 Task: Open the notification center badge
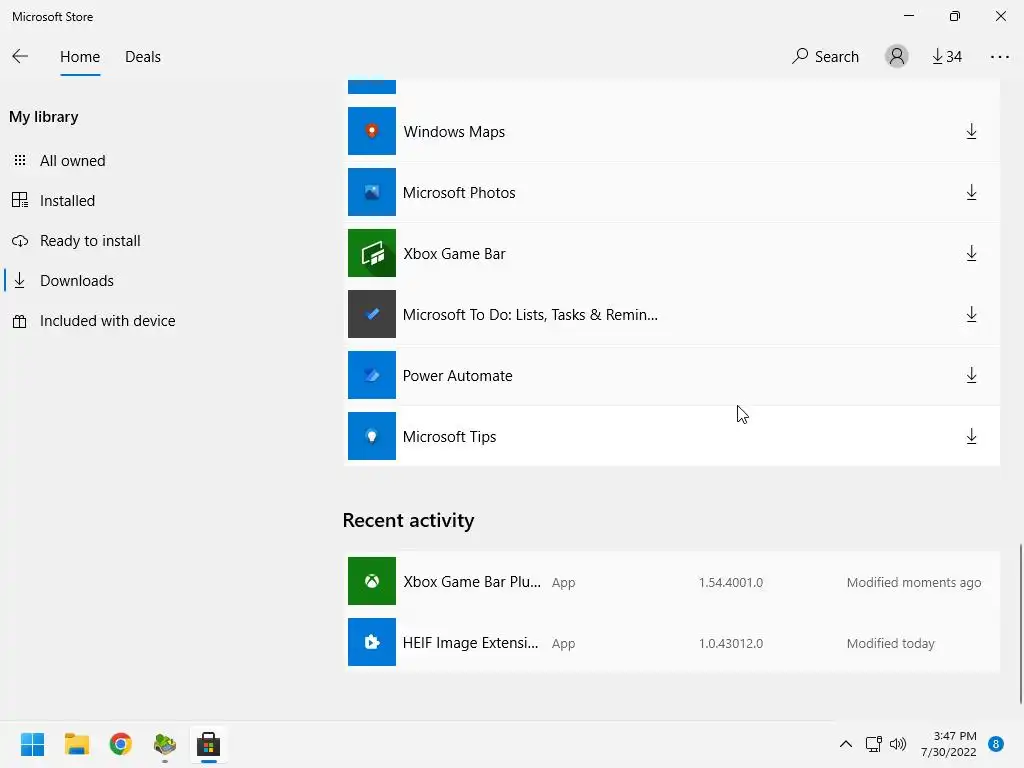[996, 744]
